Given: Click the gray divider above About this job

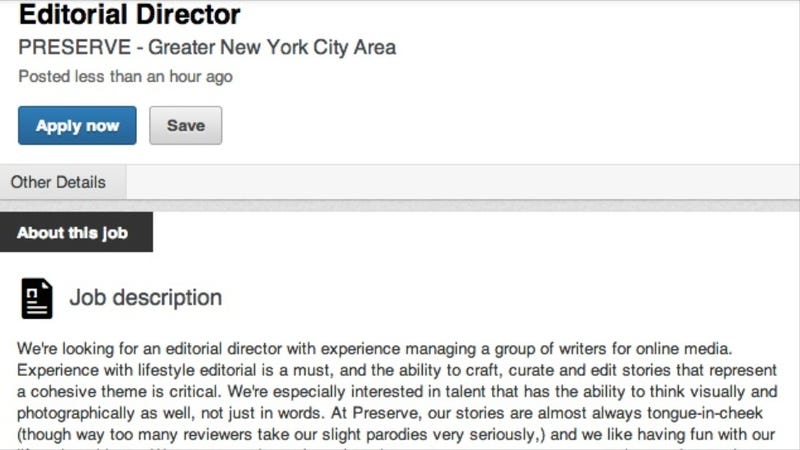Looking at the screenshot, I should (400, 206).
